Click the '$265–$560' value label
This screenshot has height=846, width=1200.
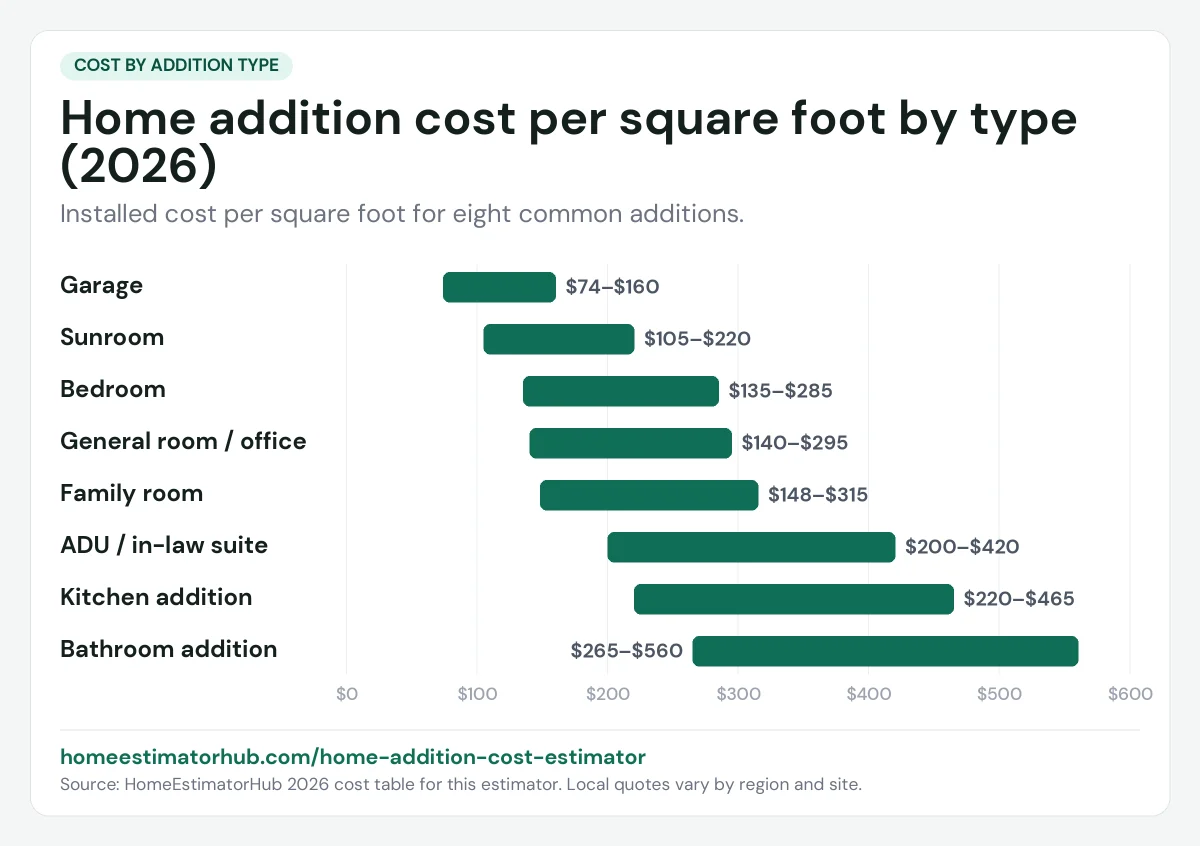[x=627, y=651]
